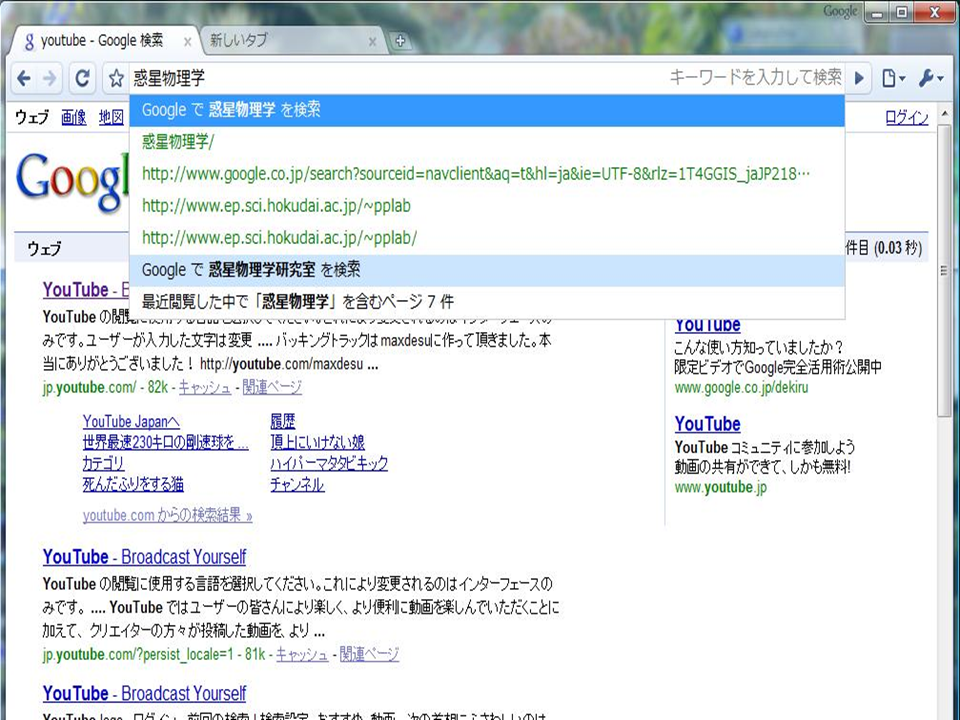The image size is (960, 720).
Task: Open YouTube ad above コミュニティに参加しよう
Action: pos(707,424)
